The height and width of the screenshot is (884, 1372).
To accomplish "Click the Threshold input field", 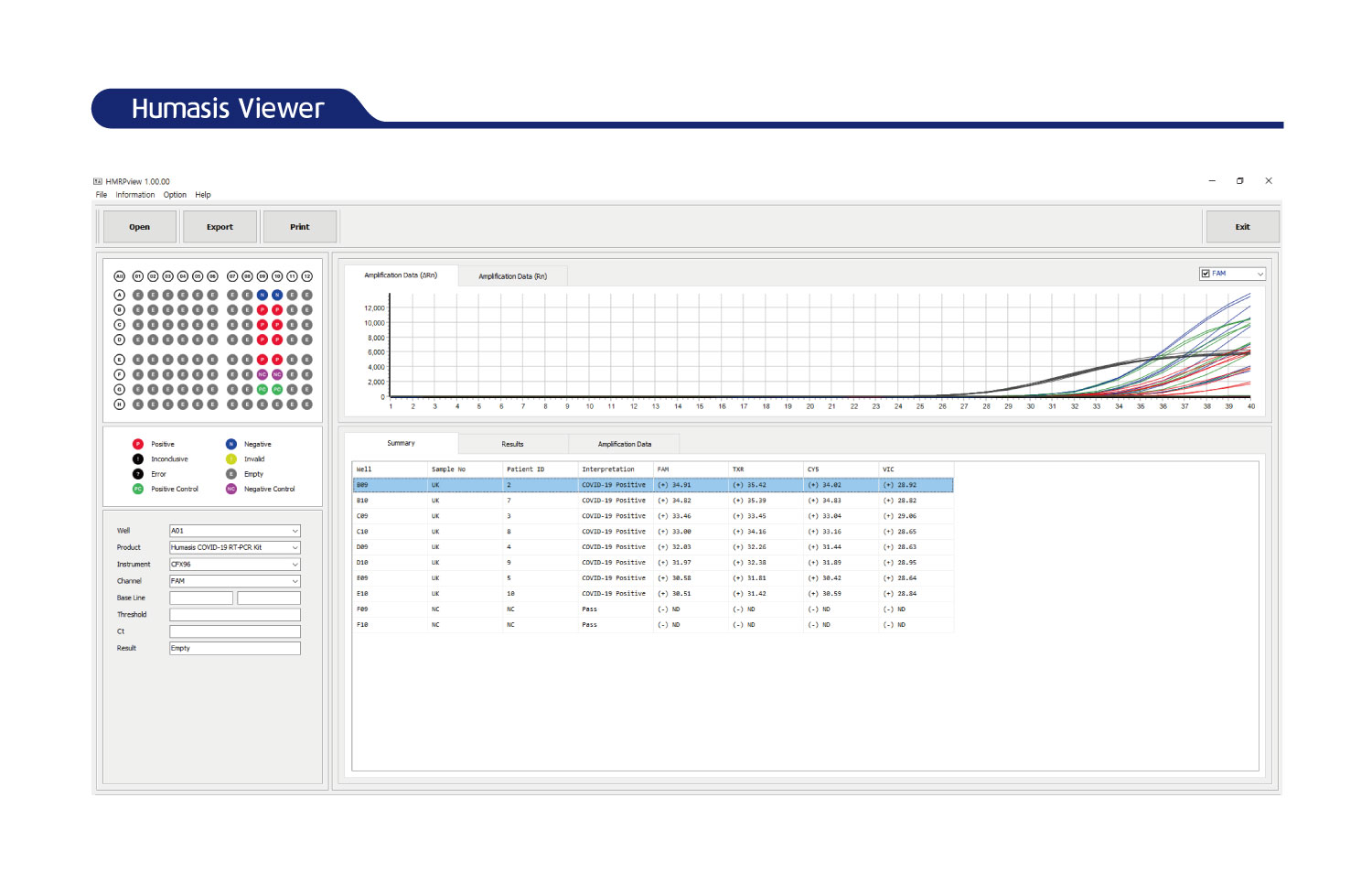I will (x=234, y=615).
